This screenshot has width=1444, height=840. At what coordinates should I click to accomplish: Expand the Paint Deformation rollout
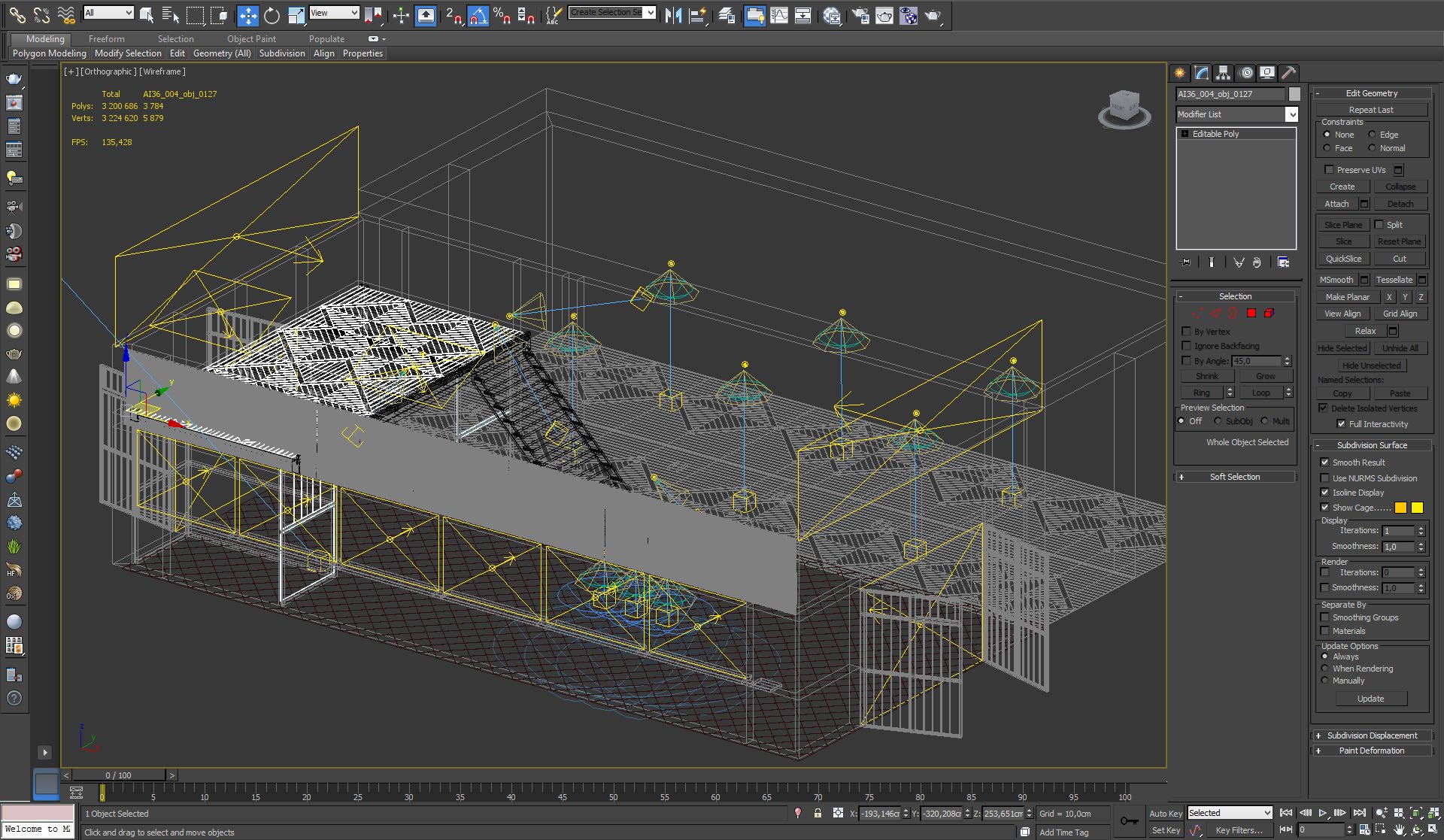pos(1372,751)
